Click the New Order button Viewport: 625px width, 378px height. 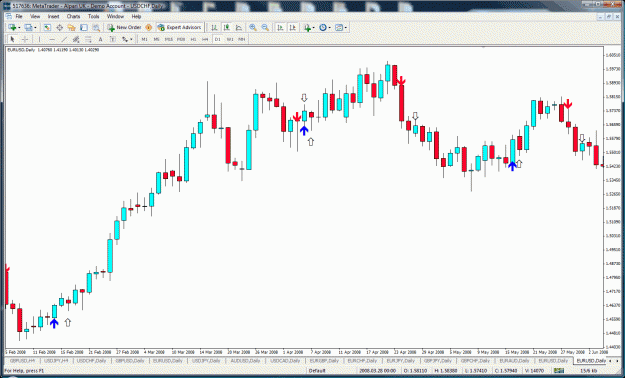click(124, 28)
